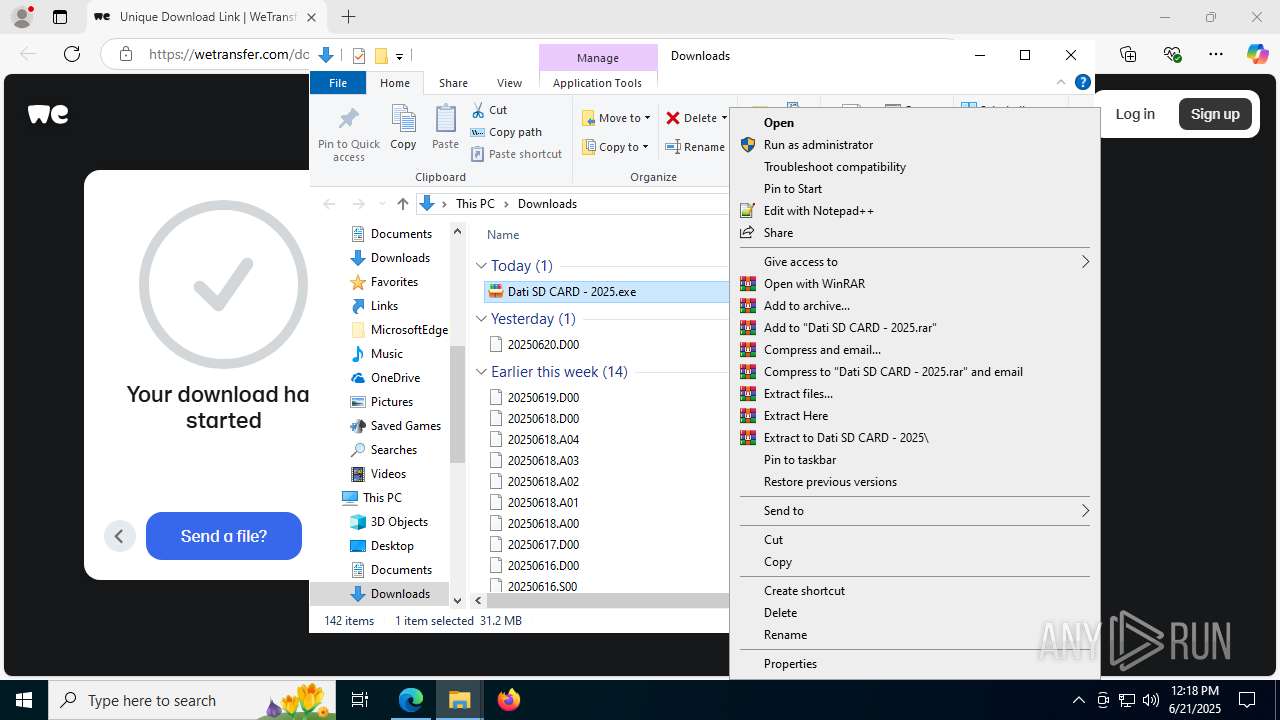Viewport: 1280px width, 720px height.
Task: Select Music in navigation pane
Action: [386, 354]
